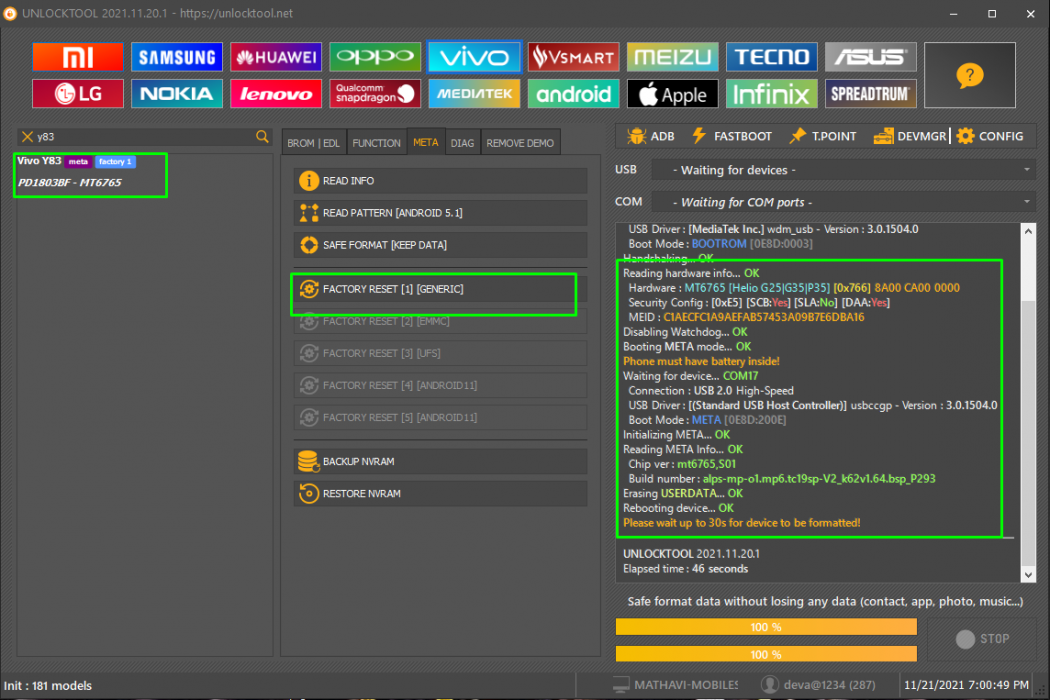
Task: Click the MATHAVI-MOBILES computer name
Action: tap(676, 685)
